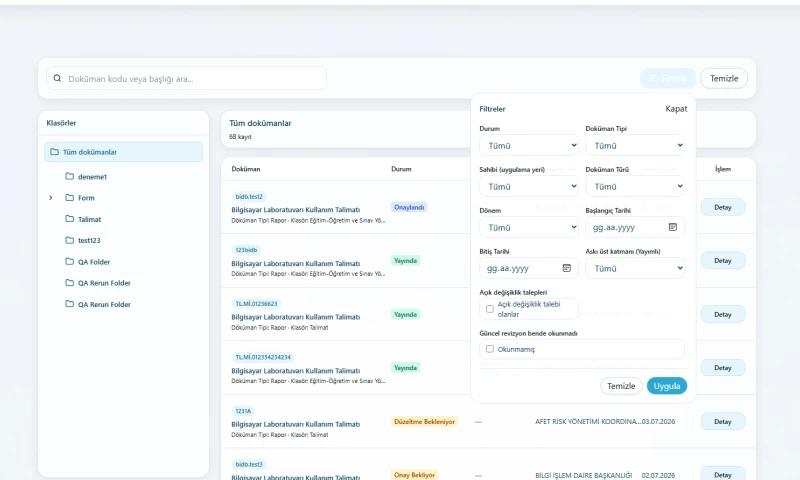Expand the Form folder chevron

pyautogui.click(x=51, y=197)
